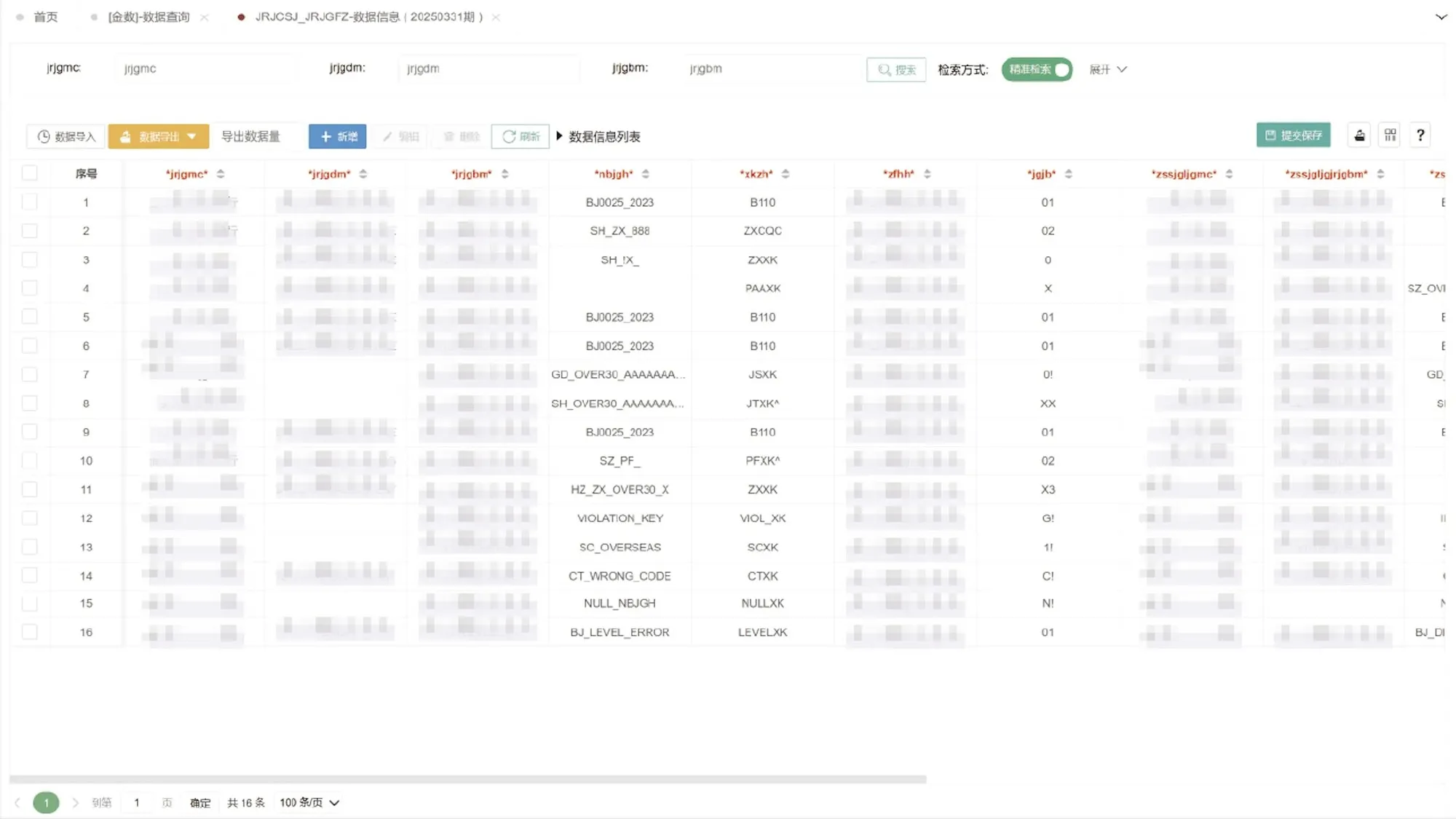
Task: Click the horizontal scrollbar below the table
Action: [467, 779]
